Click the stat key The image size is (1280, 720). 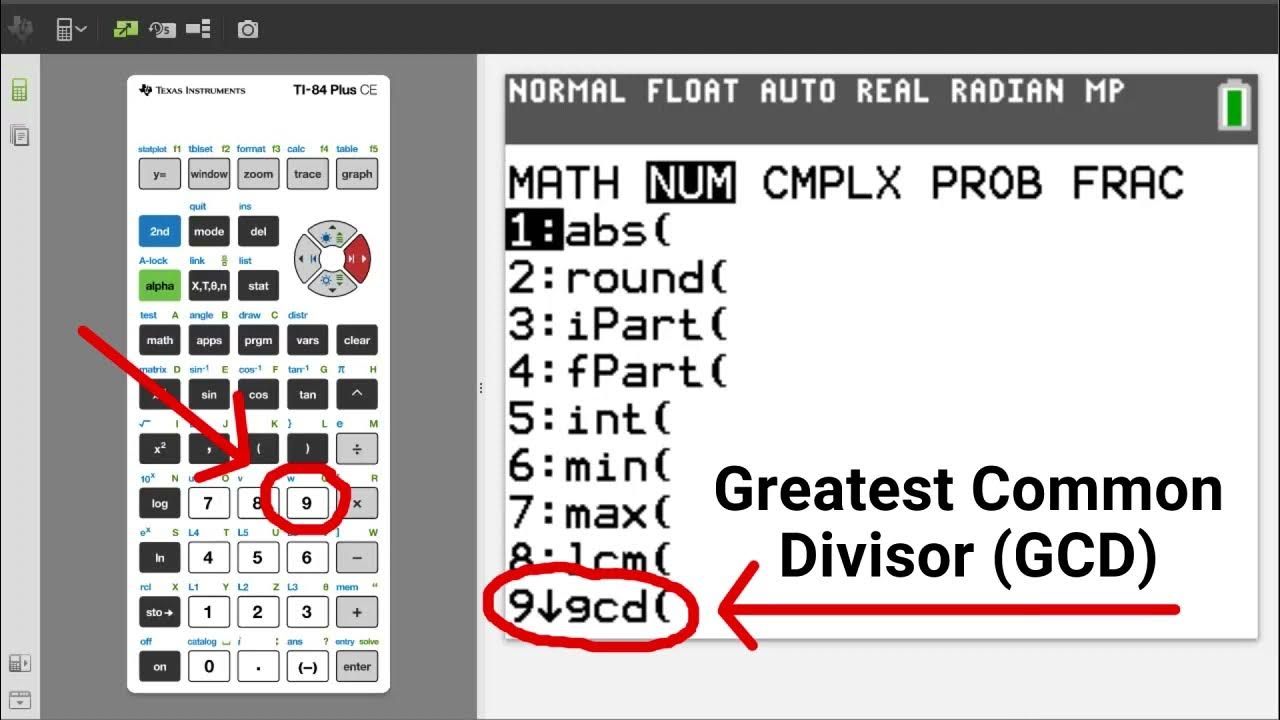coord(258,286)
